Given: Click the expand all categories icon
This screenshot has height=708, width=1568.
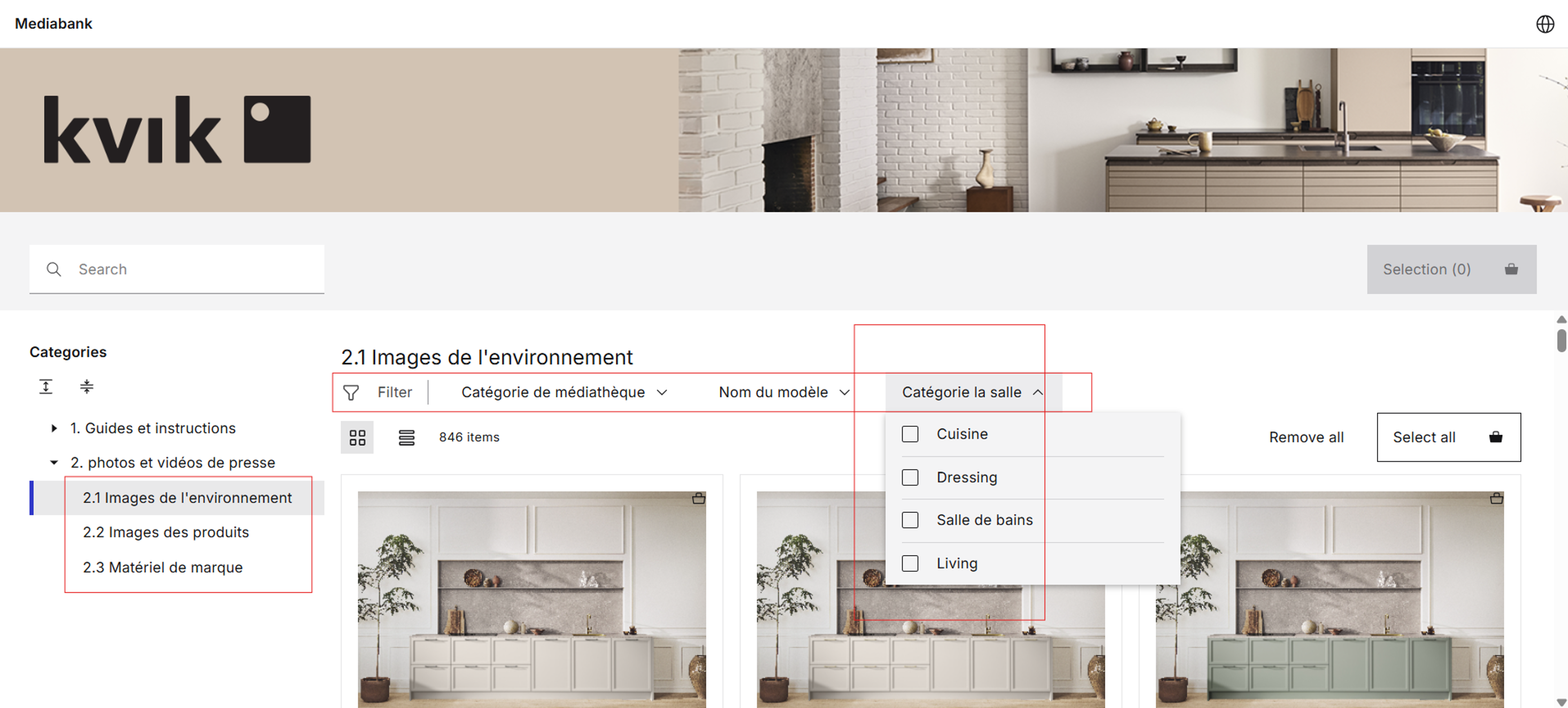Looking at the screenshot, I should (46, 387).
